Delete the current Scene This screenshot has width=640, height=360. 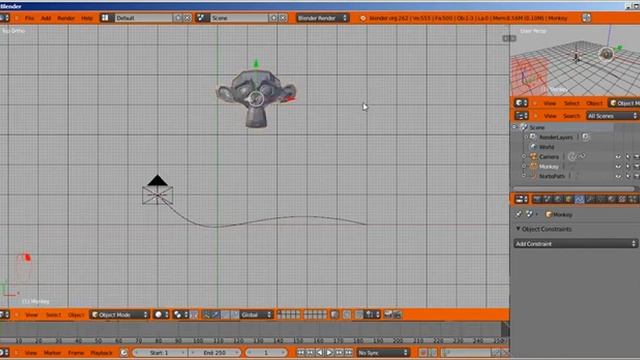[x=283, y=18]
